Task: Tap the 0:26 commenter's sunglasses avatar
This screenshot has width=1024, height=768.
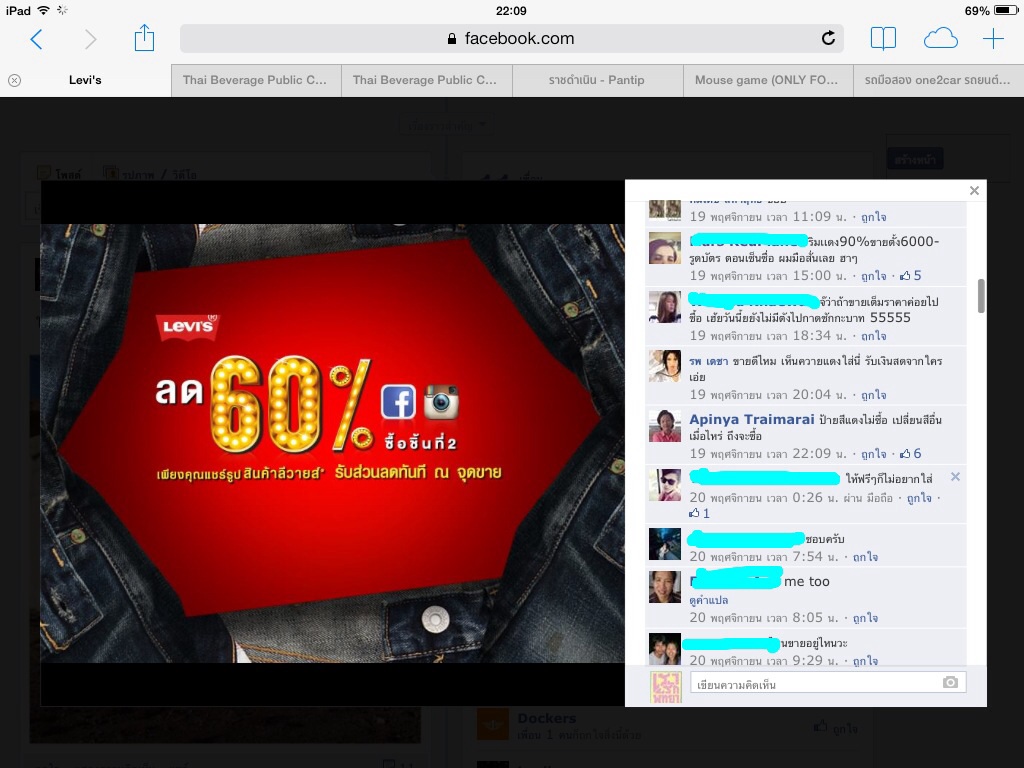Action: 665,485
